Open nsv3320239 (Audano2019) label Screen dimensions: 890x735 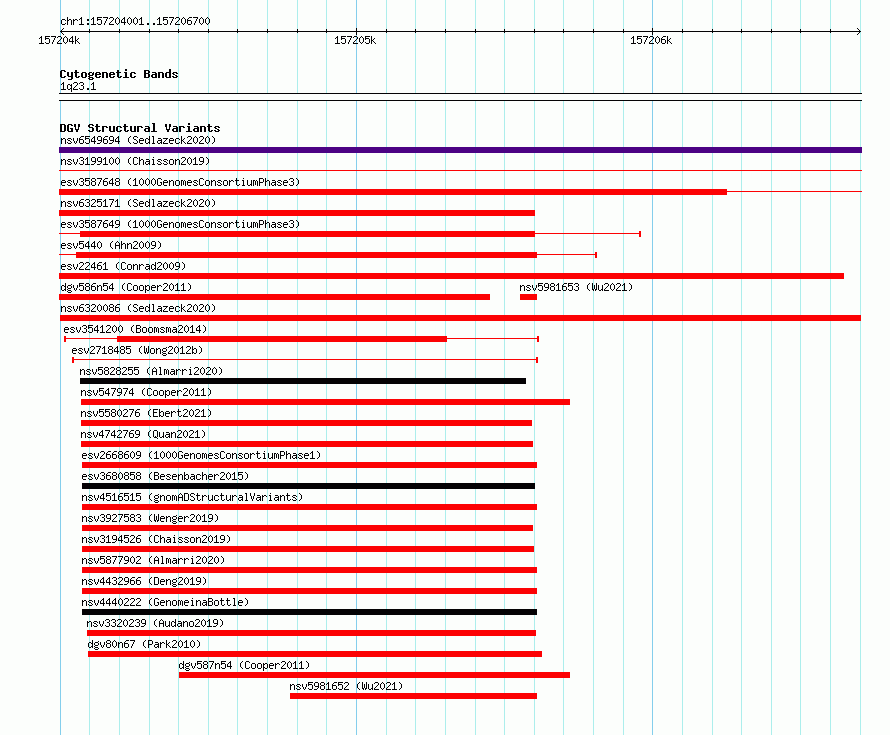point(155,623)
